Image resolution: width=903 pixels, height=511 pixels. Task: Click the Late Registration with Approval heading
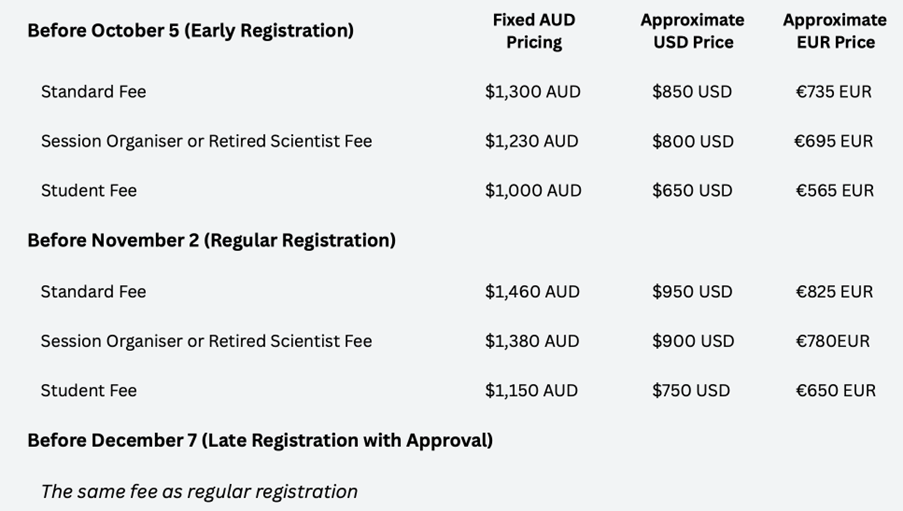(x=260, y=440)
